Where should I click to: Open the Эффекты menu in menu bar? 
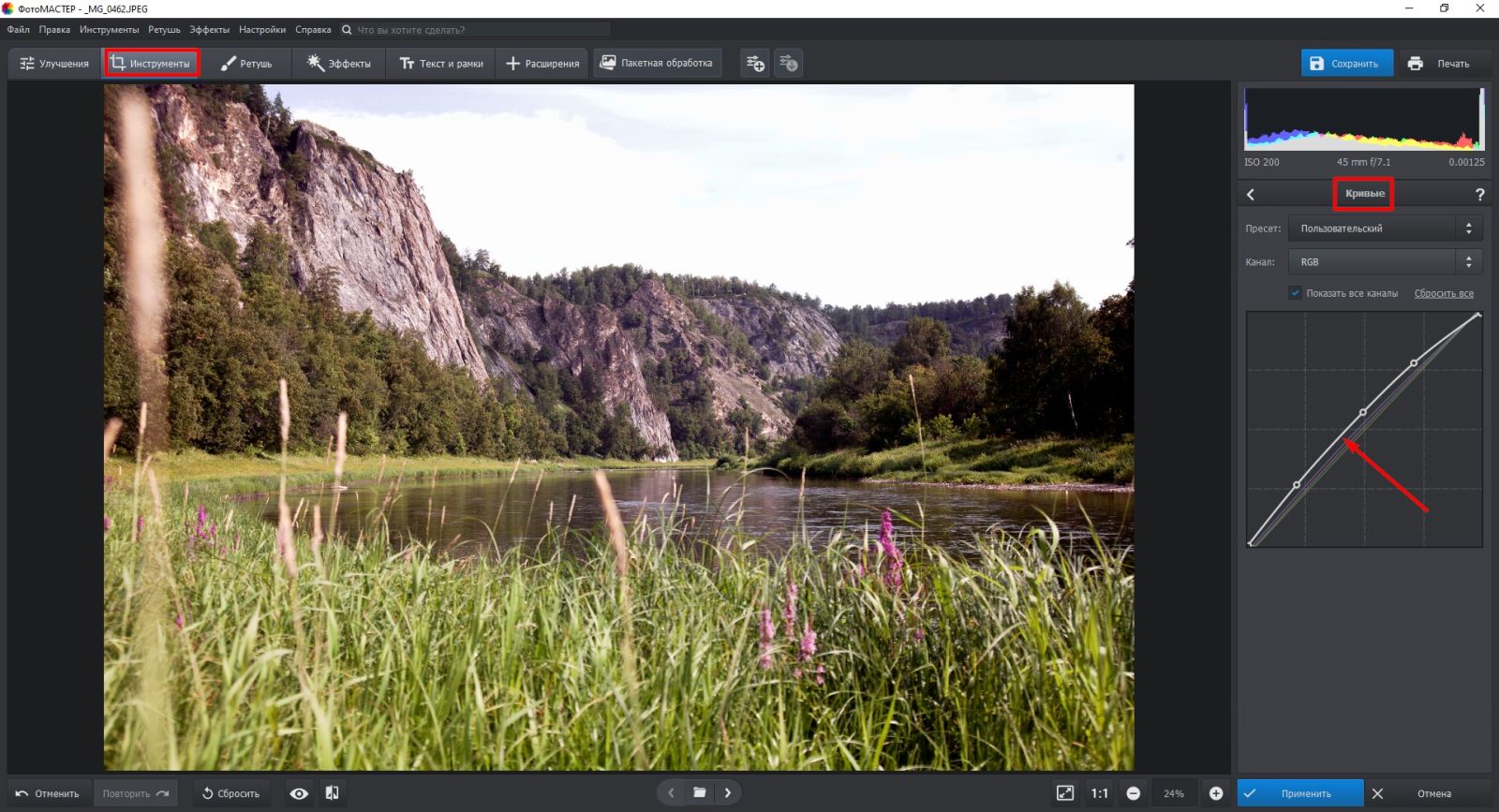pos(209,30)
